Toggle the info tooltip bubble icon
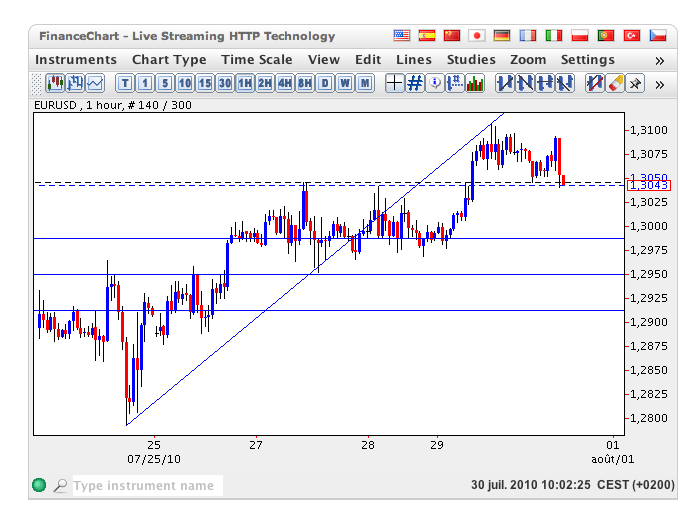 [435, 83]
